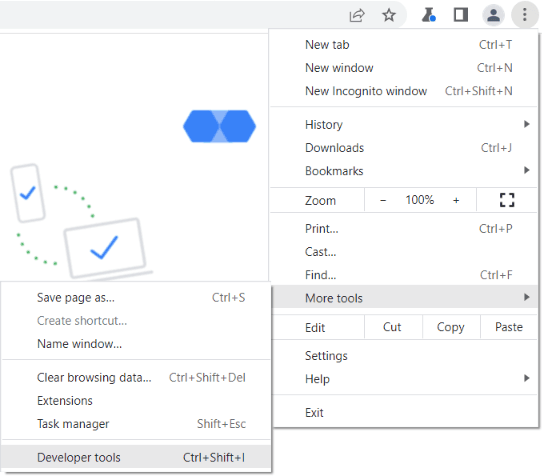Open Clear browsing data...
The width and height of the screenshot is (542, 476).
pos(136,377)
